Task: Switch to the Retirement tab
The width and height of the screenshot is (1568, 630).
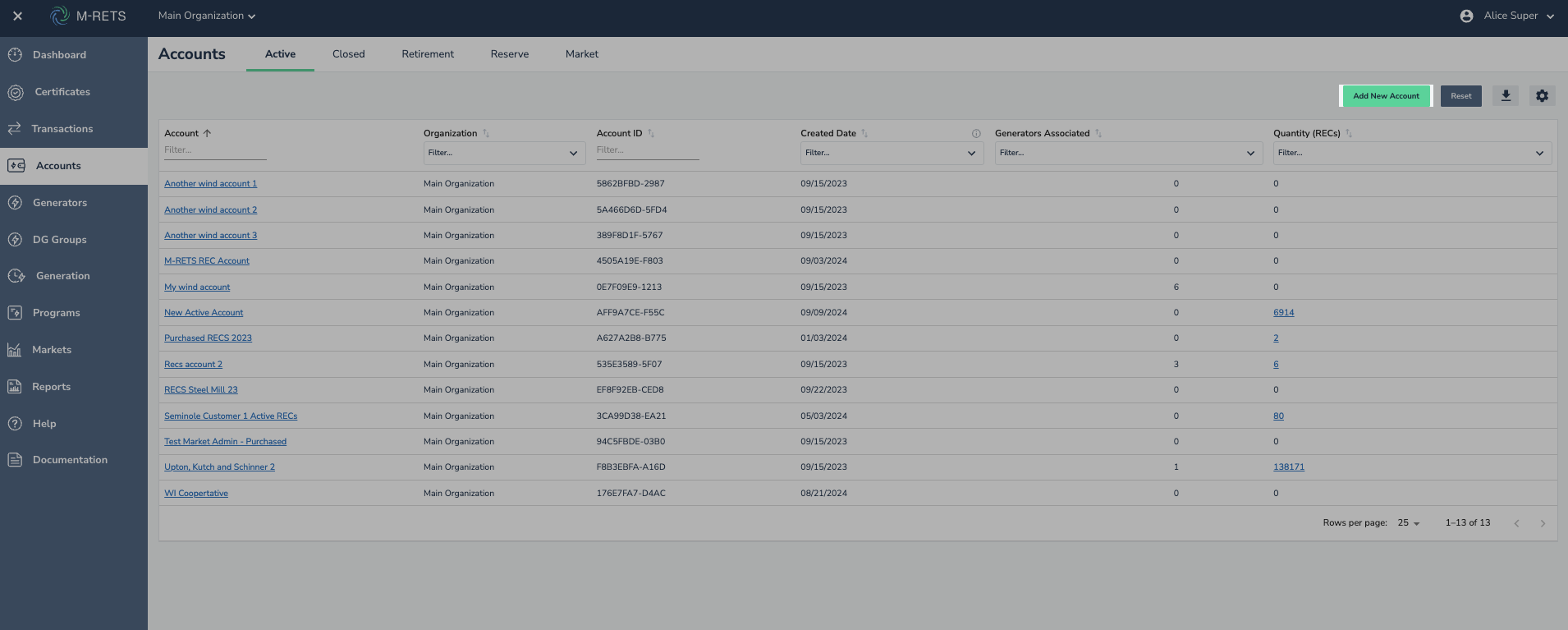Action: click(428, 54)
